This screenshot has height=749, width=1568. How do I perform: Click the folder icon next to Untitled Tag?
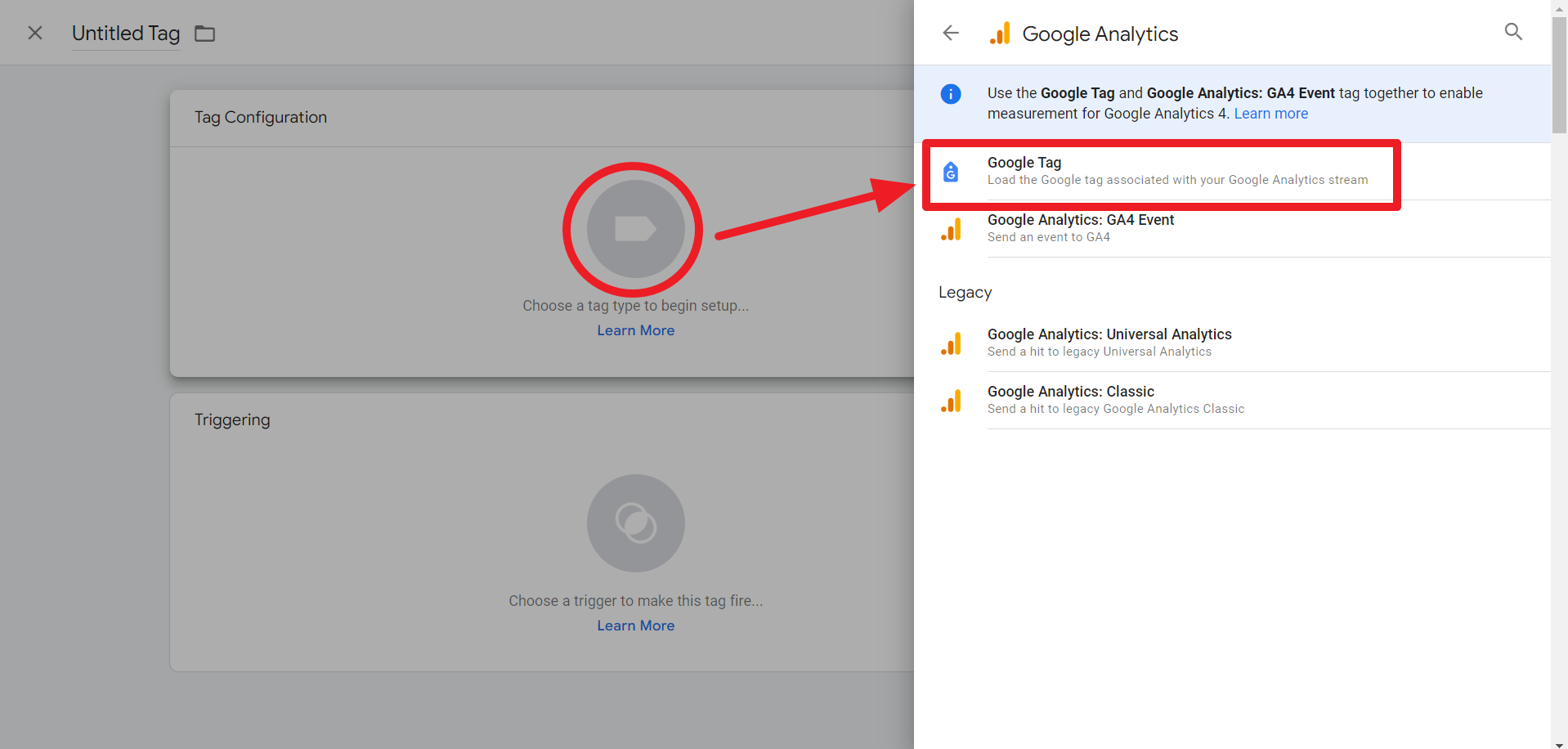click(x=204, y=34)
